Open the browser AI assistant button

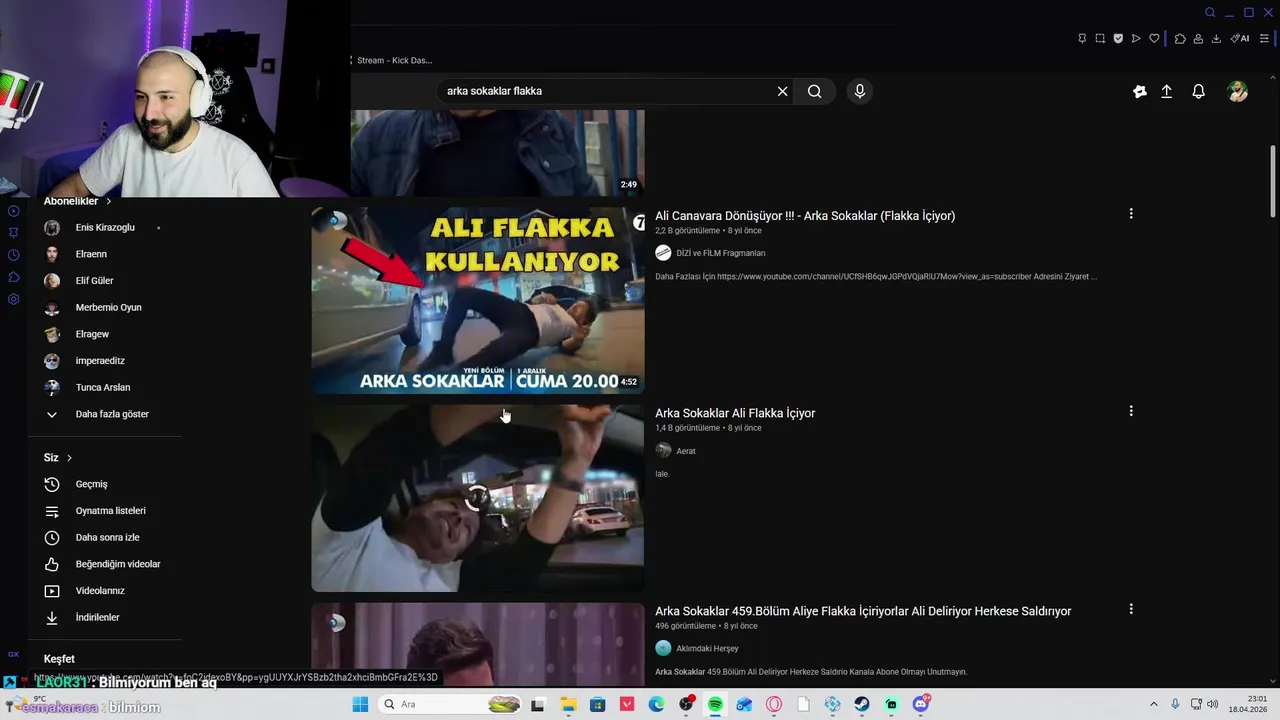(x=1240, y=38)
